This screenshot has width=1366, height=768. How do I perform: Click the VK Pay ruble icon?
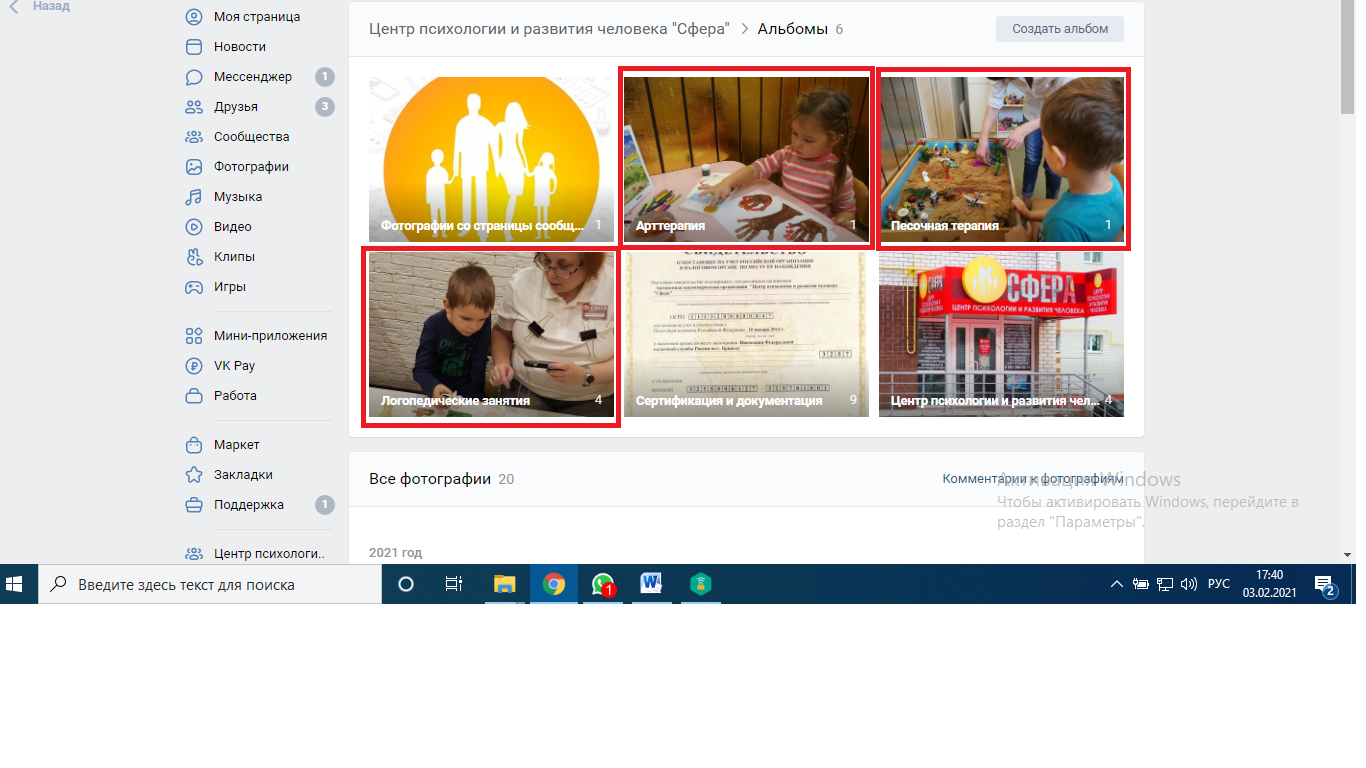(x=194, y=366)
